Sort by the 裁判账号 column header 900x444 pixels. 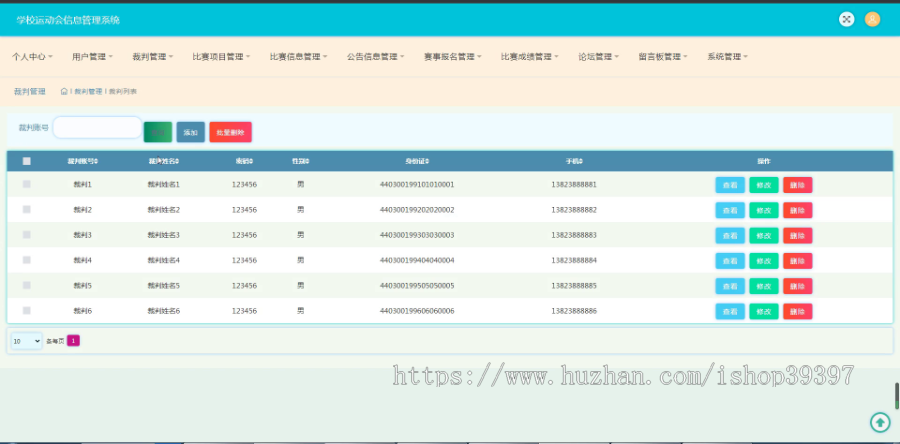coord(83,161)
